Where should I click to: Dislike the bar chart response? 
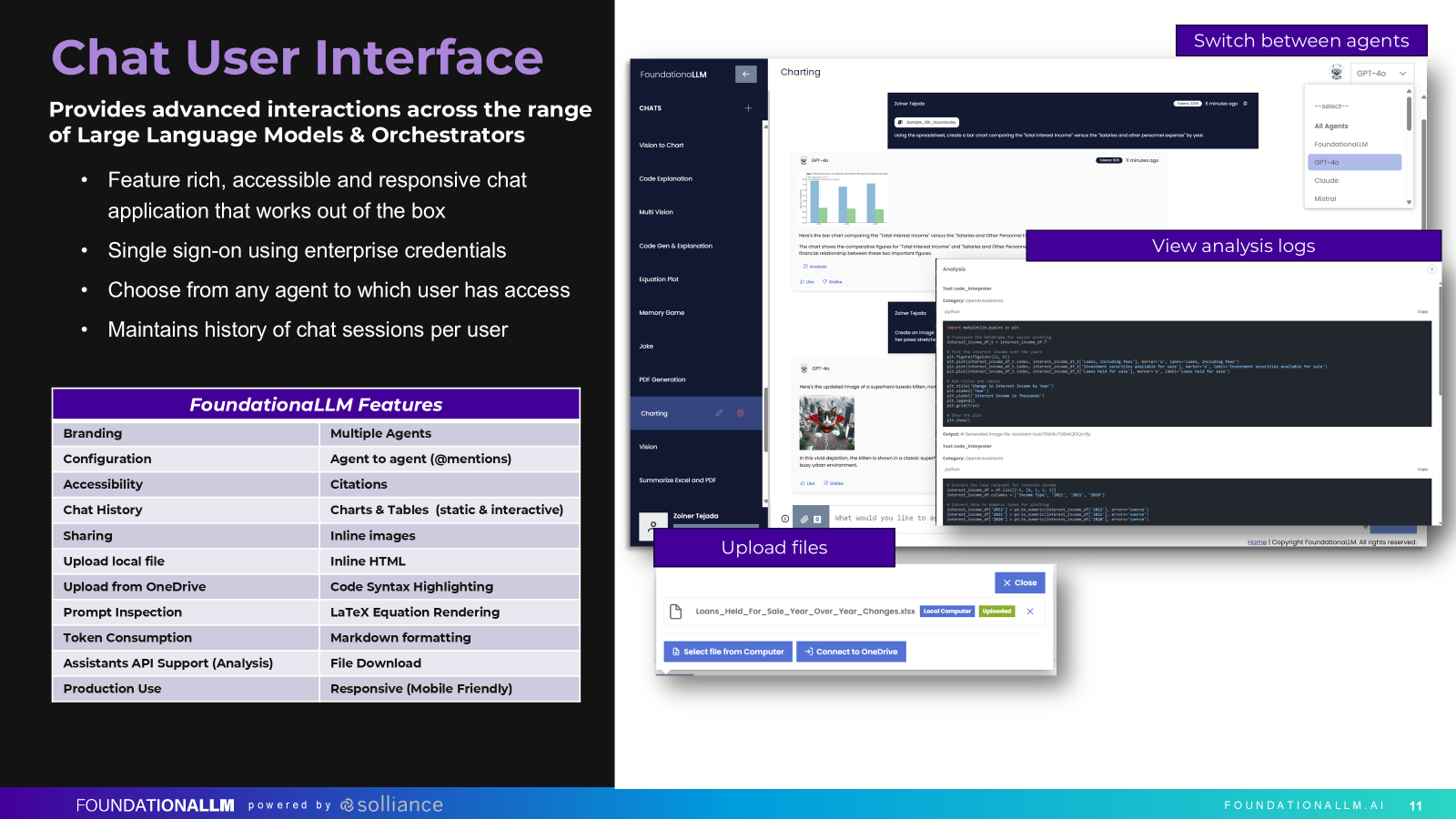point(833,282)
